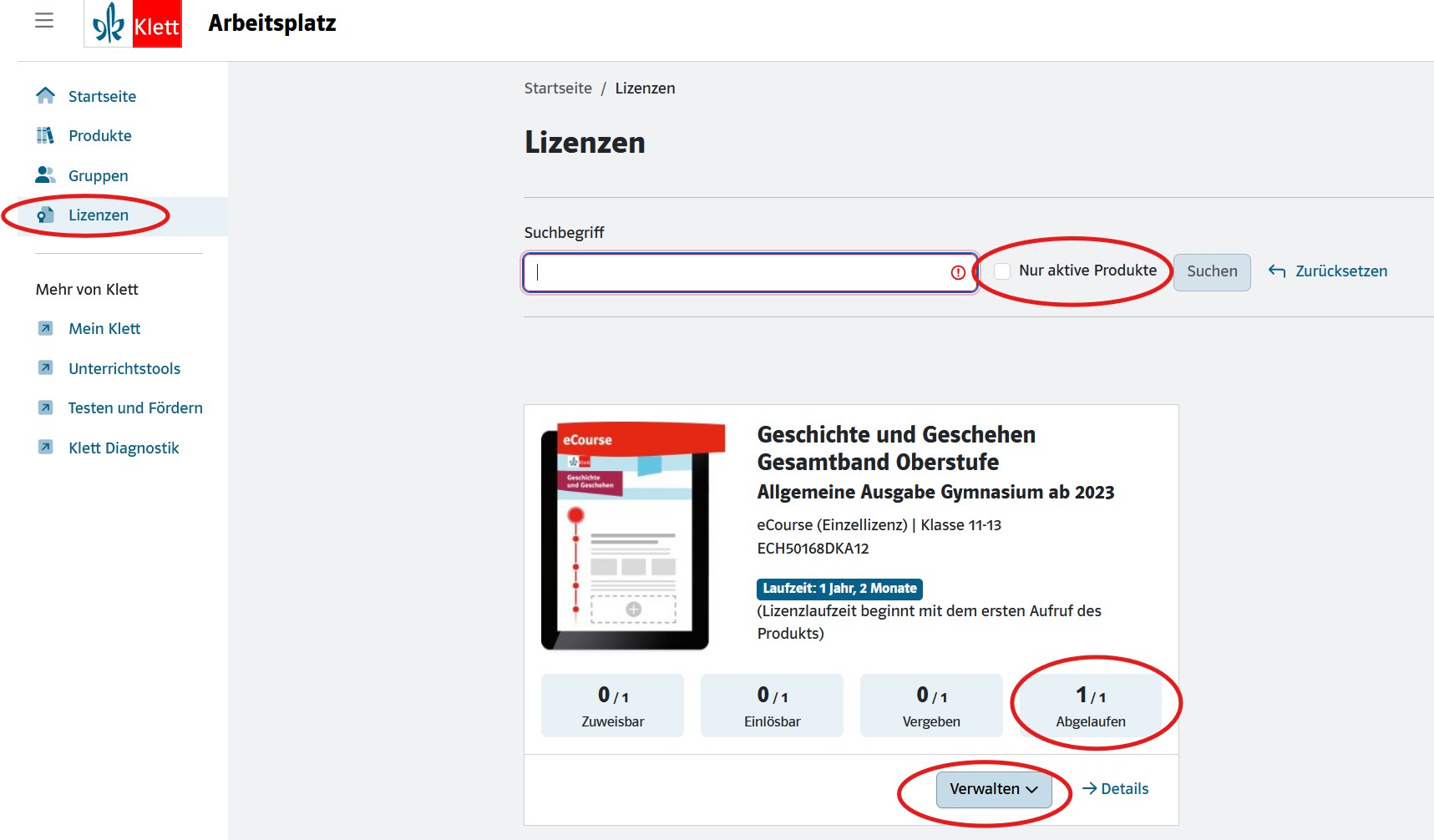Open the hamburger navigation menu
The image size is (1434, 840).
44,21
